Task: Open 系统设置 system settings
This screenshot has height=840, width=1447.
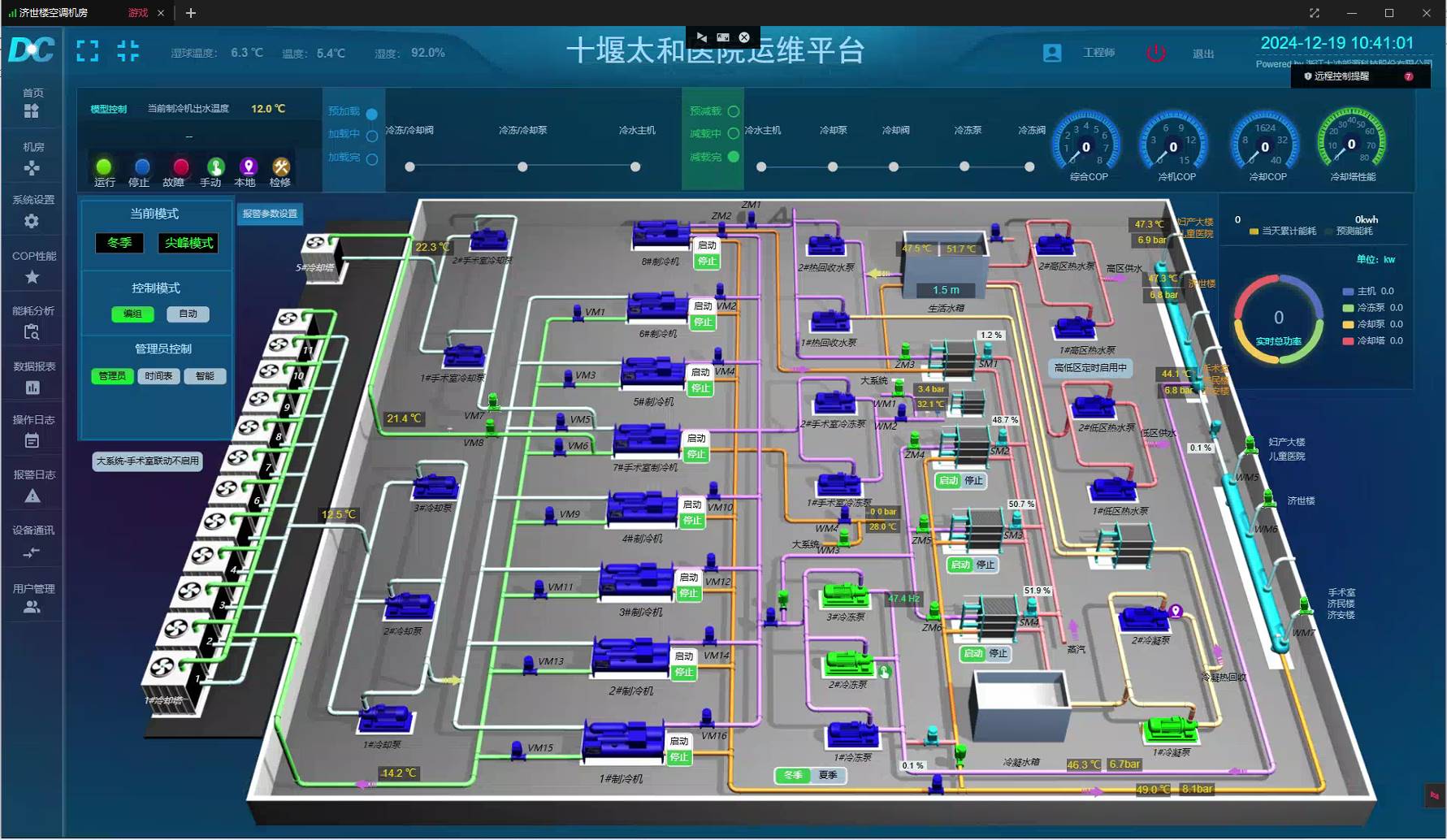Action: tap(32, 211)
